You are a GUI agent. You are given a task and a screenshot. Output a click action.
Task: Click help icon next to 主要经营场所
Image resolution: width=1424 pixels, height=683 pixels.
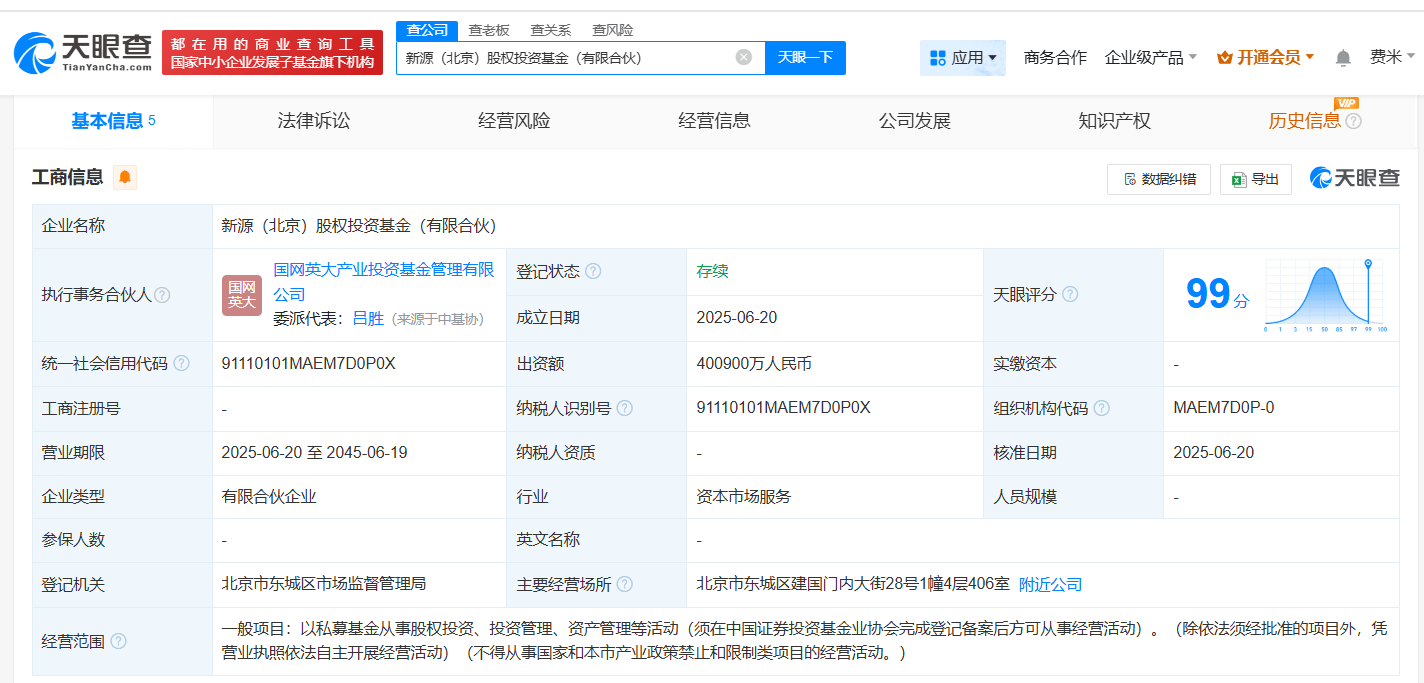(625, 584)
